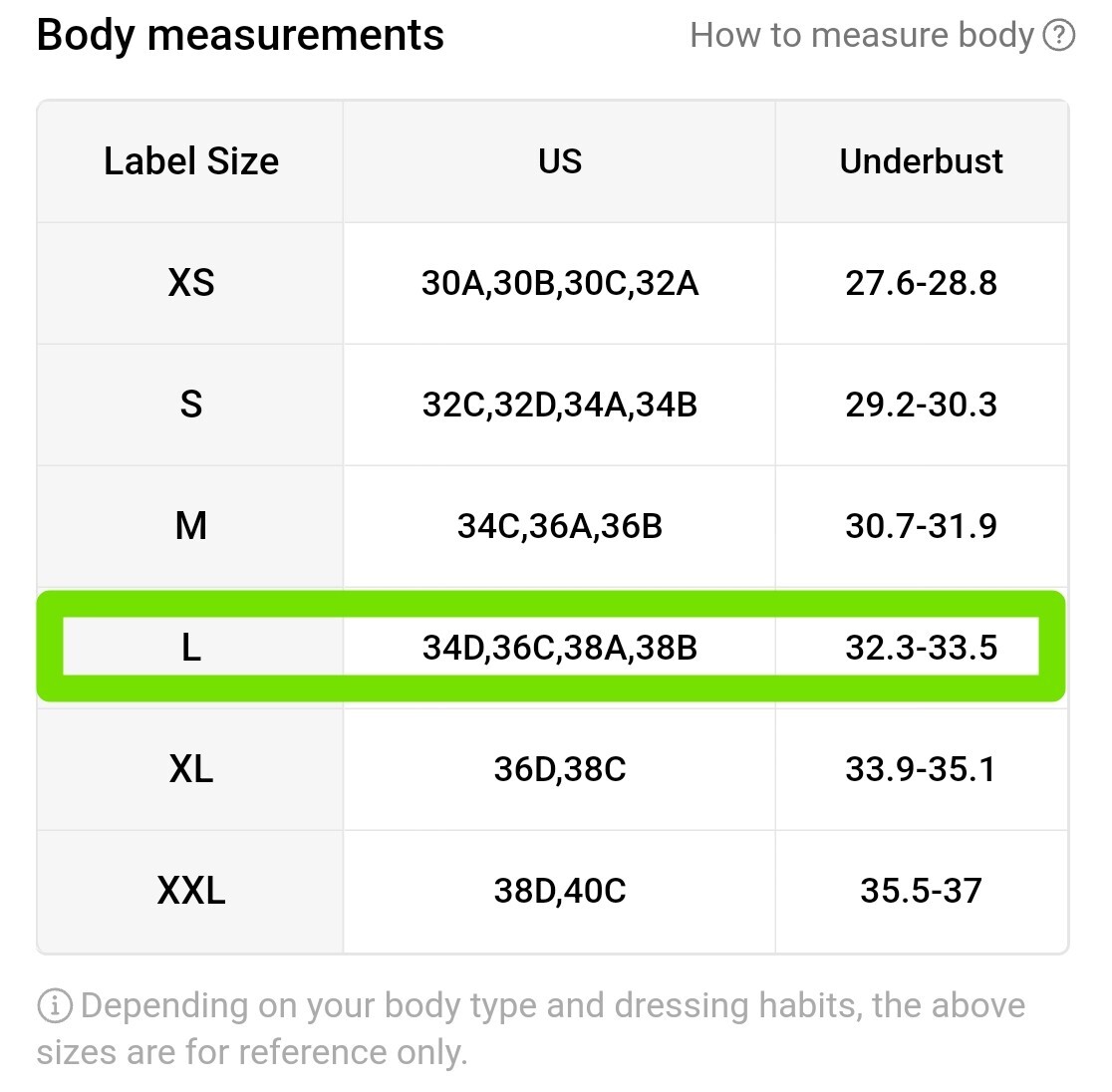The image size is (1112, 1092).
Task: Click the 36D,38C US sizes cell
Action: (560, 769)
